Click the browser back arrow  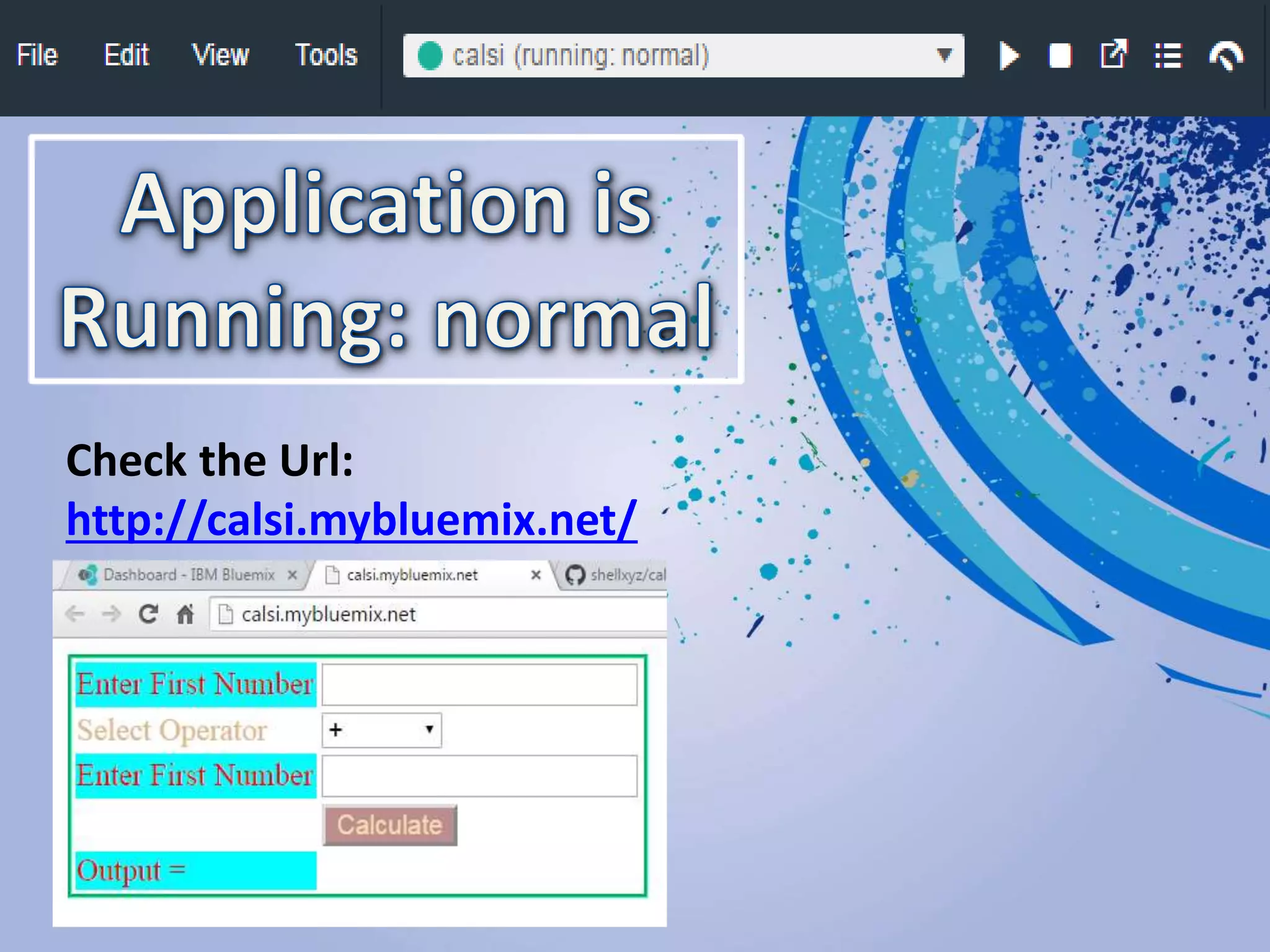[x=75, y=614]
